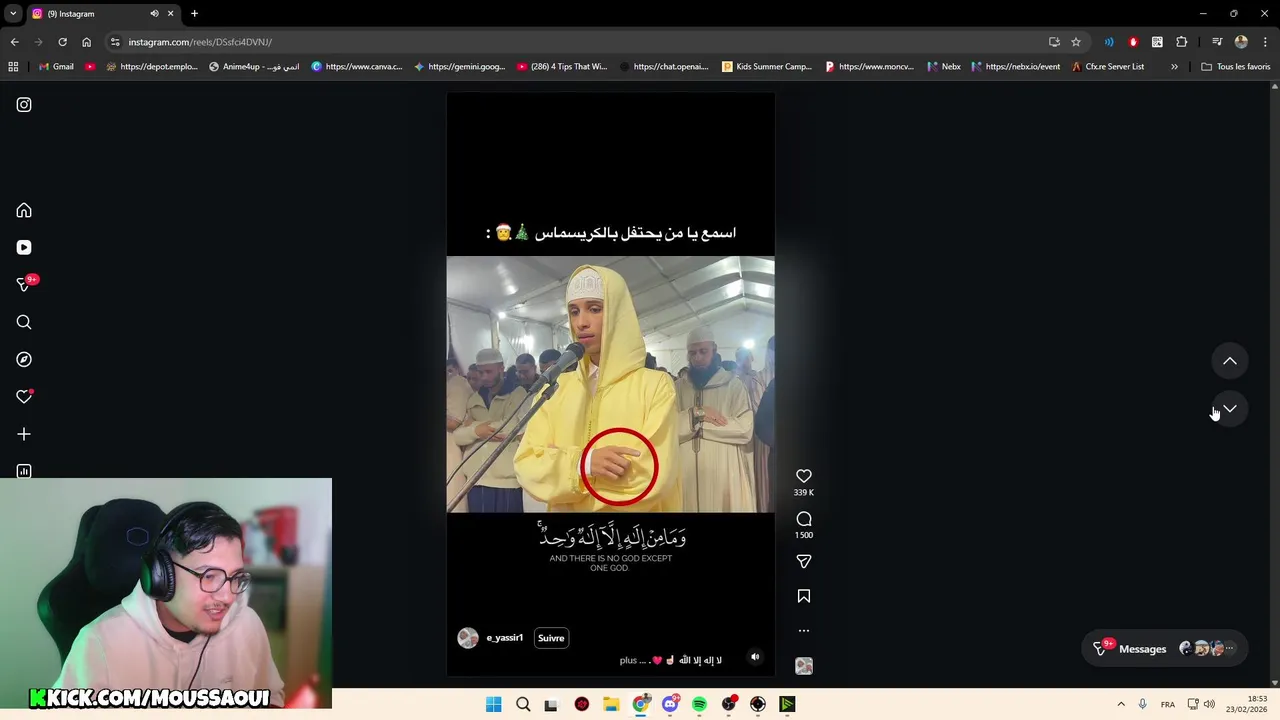Go to next reel with down chevron
Image resolution: width=1280 pixels, height=720 pixels.
[1230, 409]
